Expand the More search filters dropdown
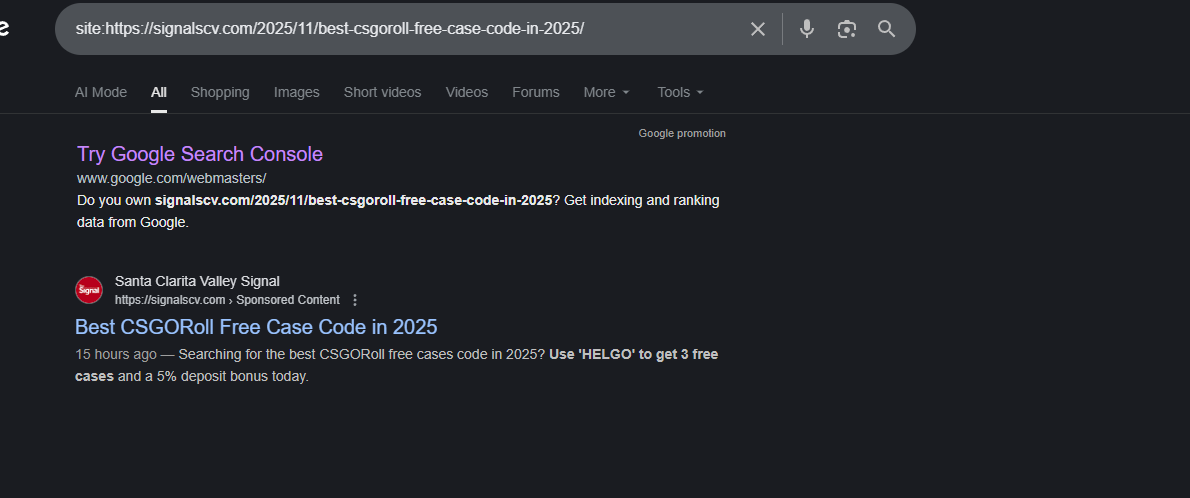The height and width of the screenshot is (498, 1190). click(606, 92)
